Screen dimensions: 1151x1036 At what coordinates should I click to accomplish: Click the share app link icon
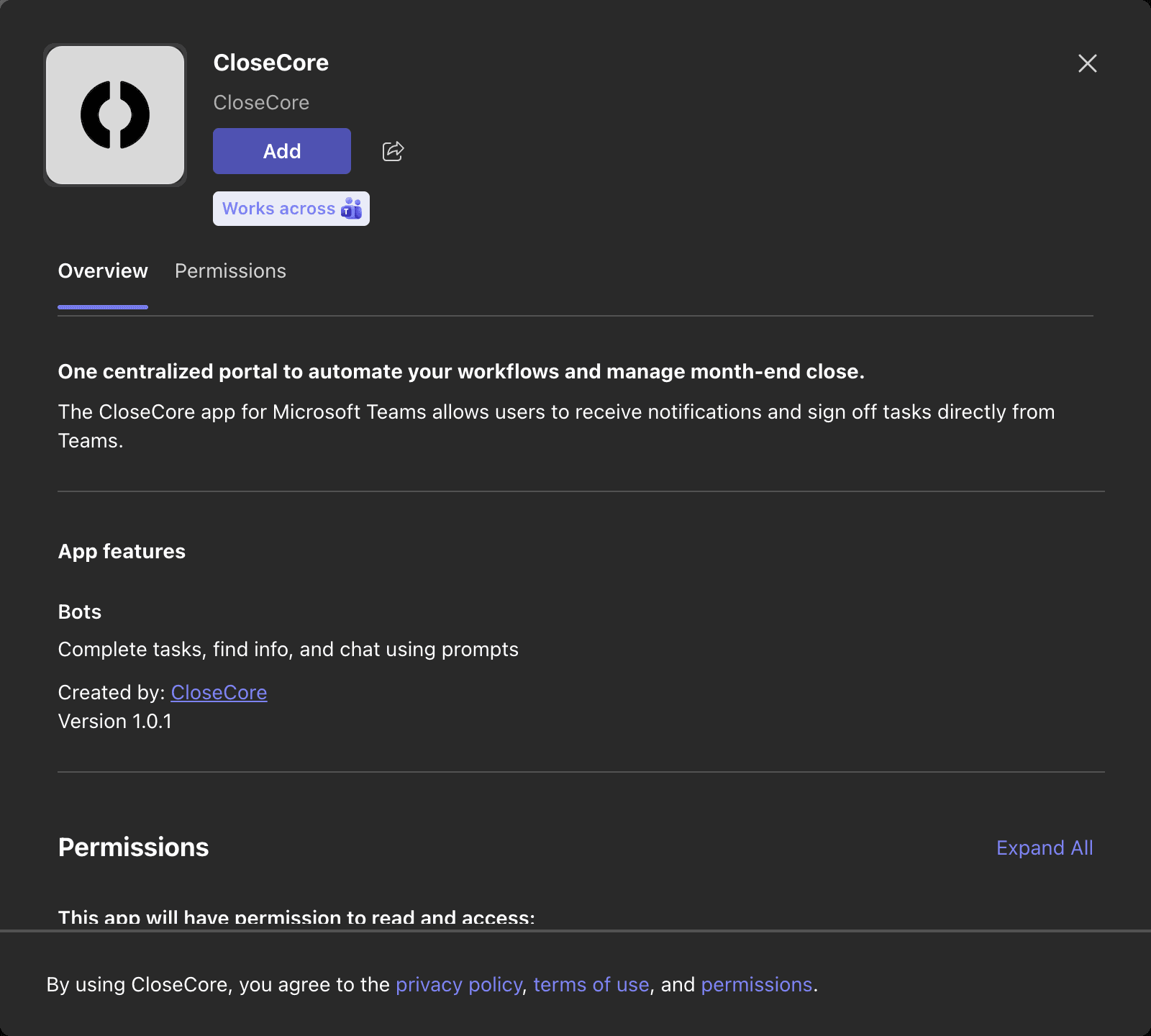pyautogui.click(x=393, y=151)
